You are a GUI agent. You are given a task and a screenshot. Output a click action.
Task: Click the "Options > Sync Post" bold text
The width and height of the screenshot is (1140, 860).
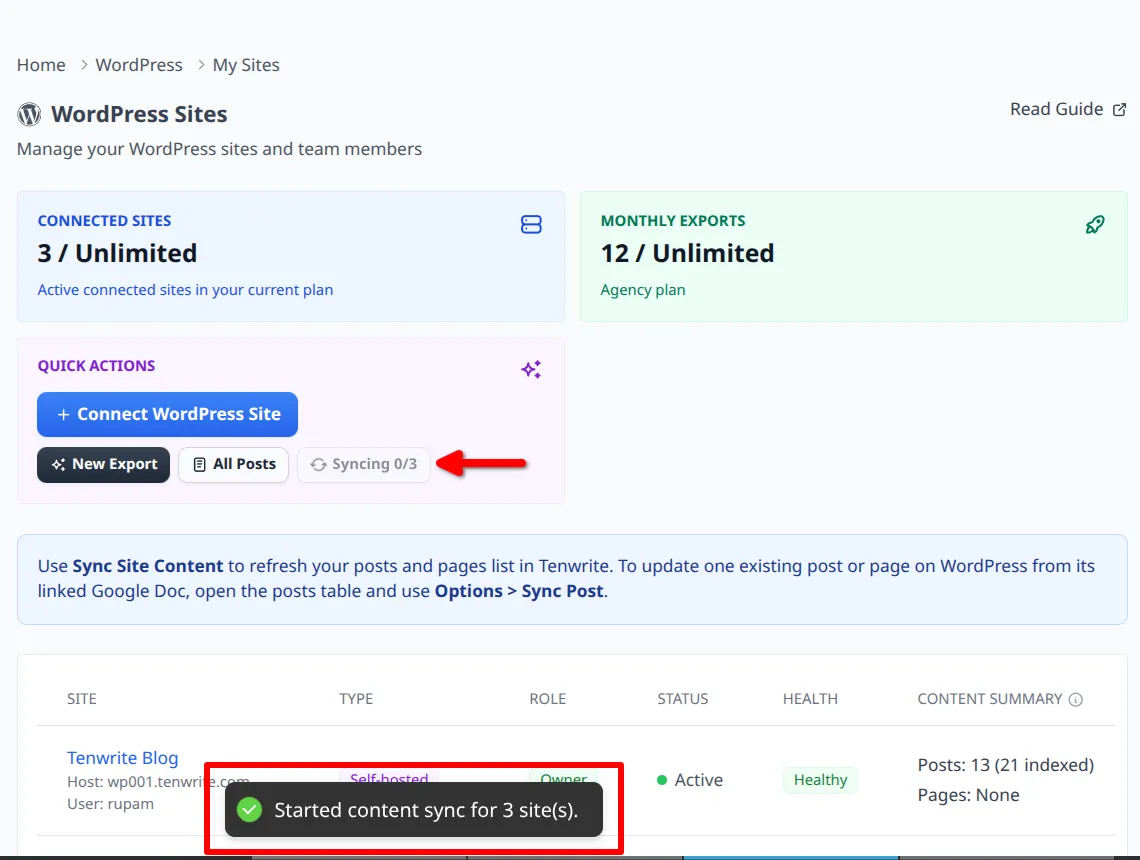[x=519, y=591]
